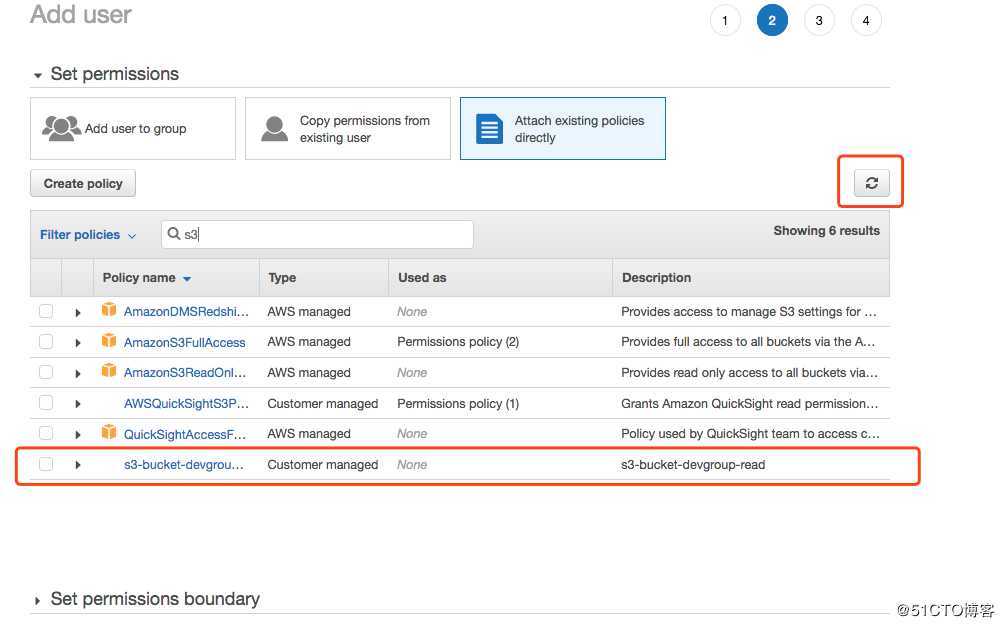Click the Create policy button
Image resolution: width=1004 pixels, height=627 pixels.
83,183
